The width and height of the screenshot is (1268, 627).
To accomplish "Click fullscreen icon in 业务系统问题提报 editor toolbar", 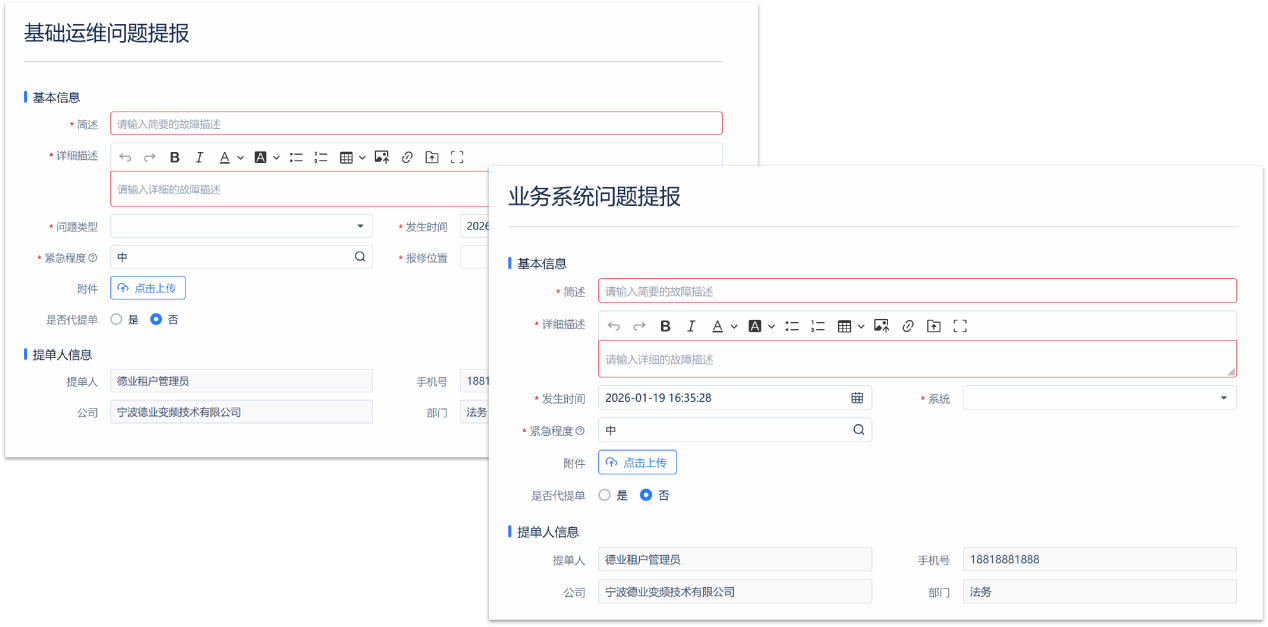I will tap(960, 326).
